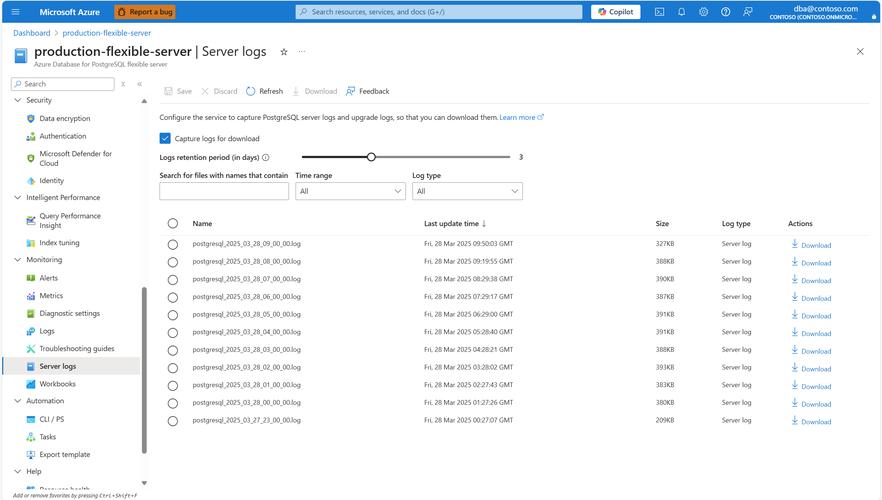882x500 pixels.
Task: Open the notifications bell
Action: tap(681, 12)
